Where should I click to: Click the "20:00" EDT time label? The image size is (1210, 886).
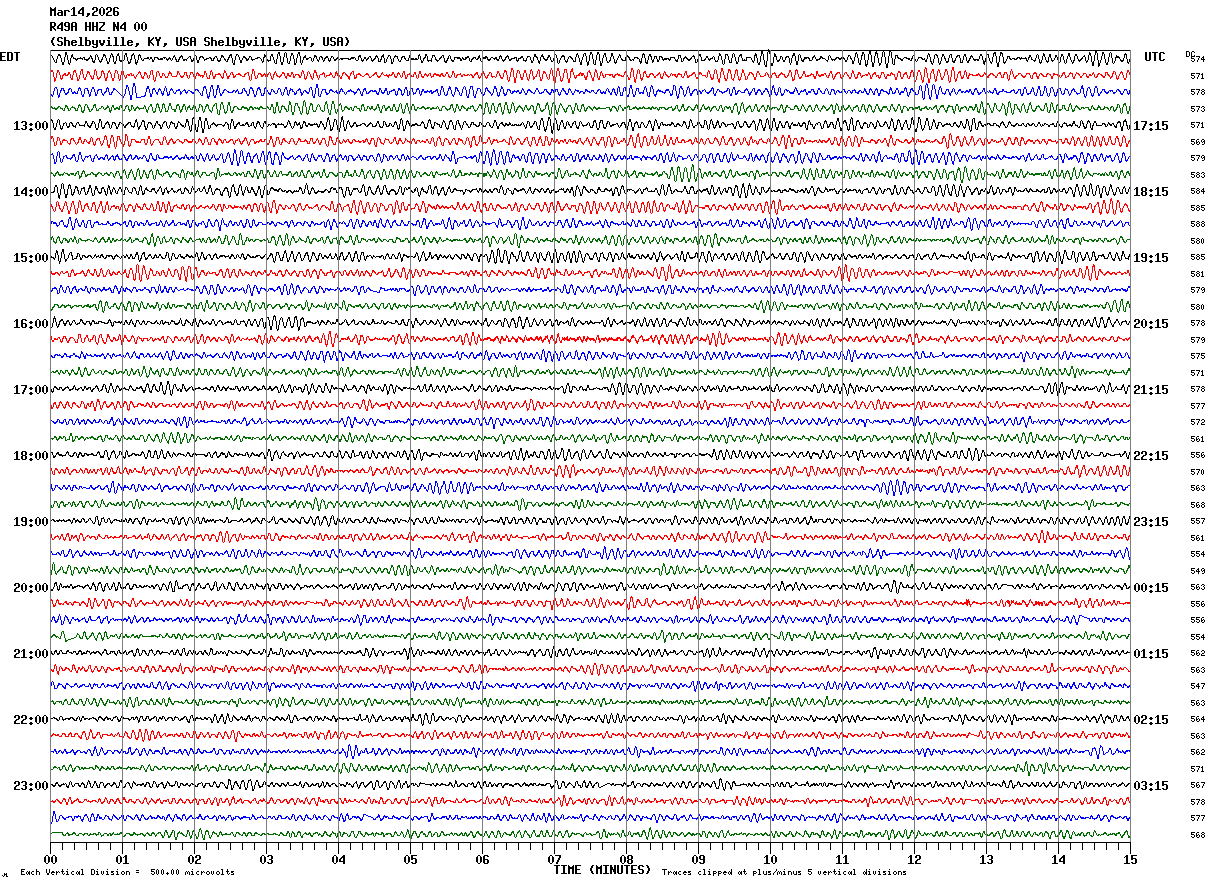[30, 588]
